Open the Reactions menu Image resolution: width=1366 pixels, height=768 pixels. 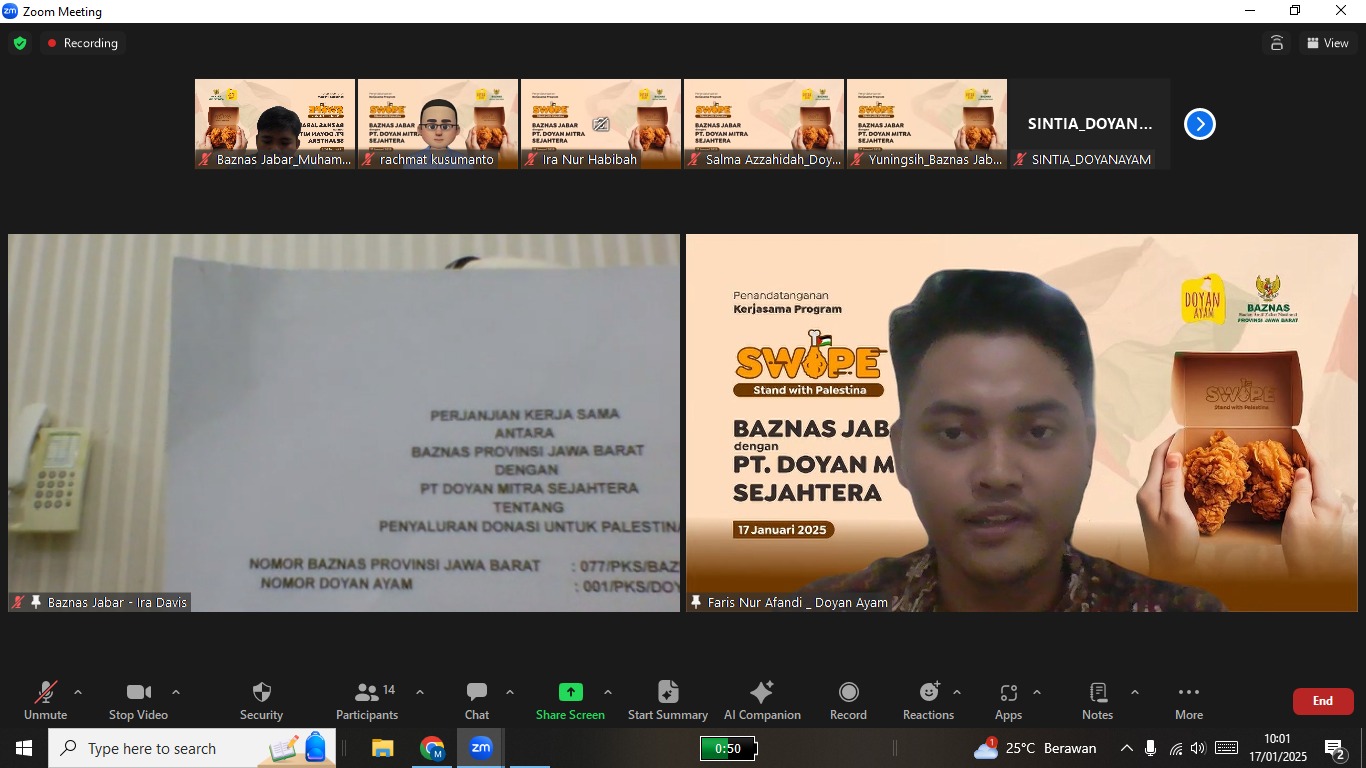point(928,700)
